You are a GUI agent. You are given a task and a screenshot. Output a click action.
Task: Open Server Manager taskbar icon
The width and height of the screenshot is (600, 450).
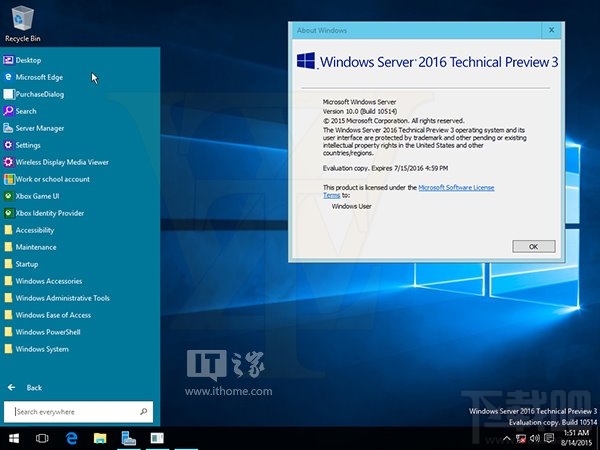click(129, 438)
